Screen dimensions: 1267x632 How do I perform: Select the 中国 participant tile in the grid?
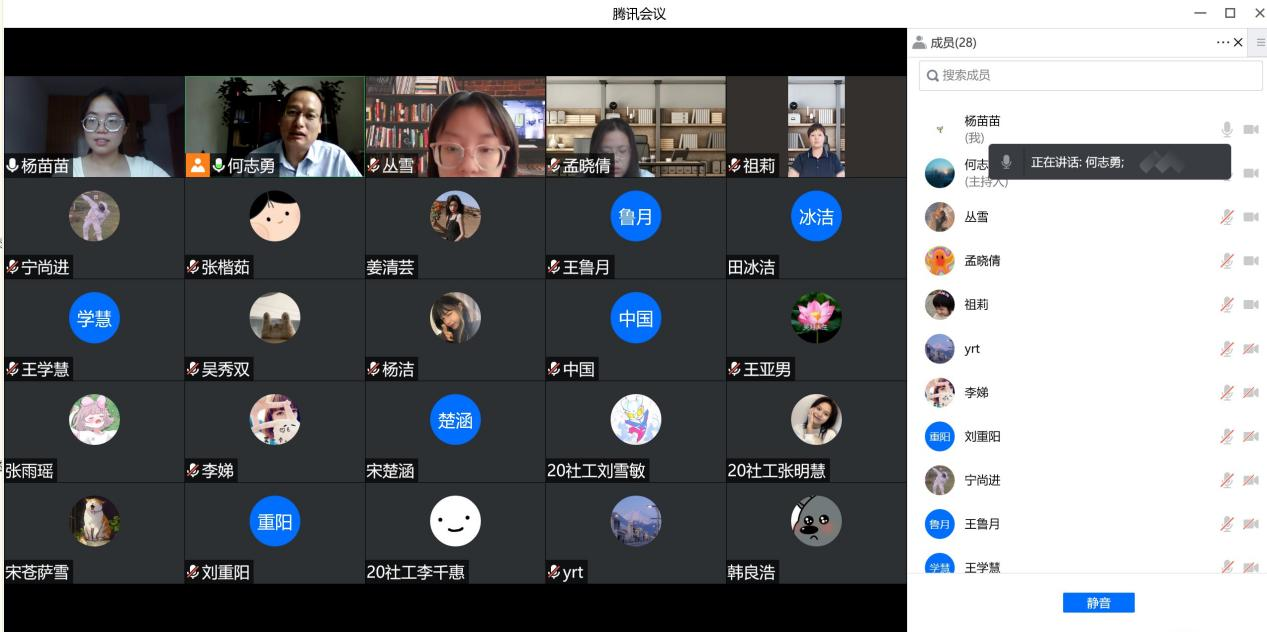point(635,330)
